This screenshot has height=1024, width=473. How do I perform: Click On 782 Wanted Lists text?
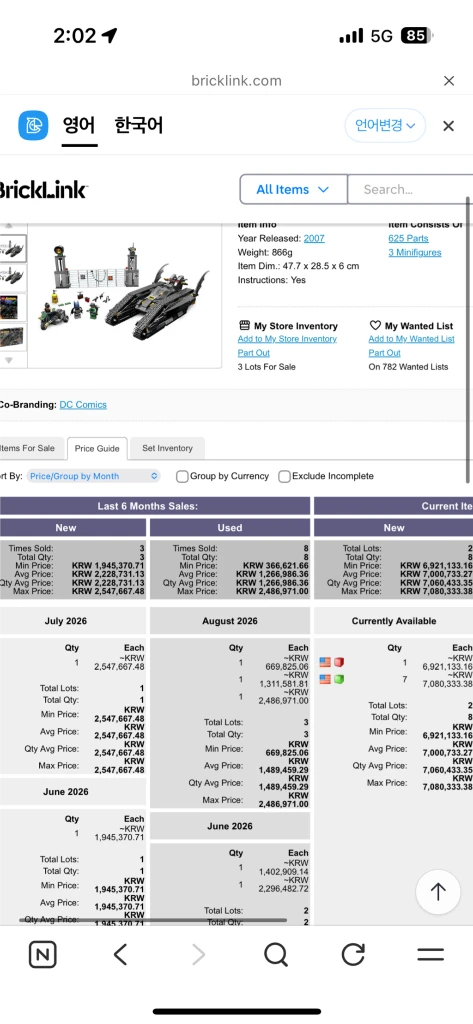[408, 366]
